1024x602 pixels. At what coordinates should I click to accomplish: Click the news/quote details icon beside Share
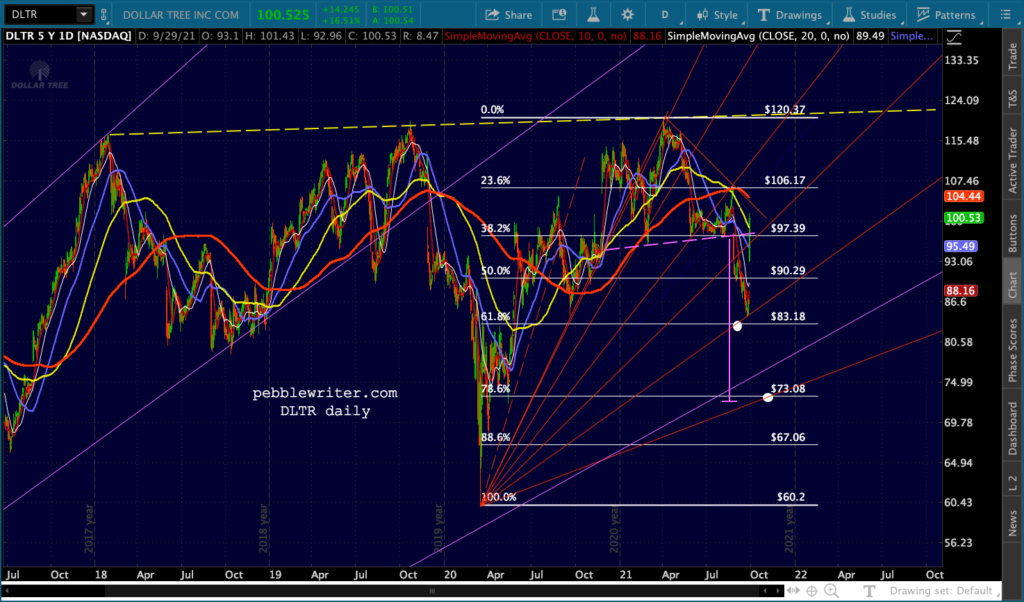pyautogui.click(x=559, y=14)
